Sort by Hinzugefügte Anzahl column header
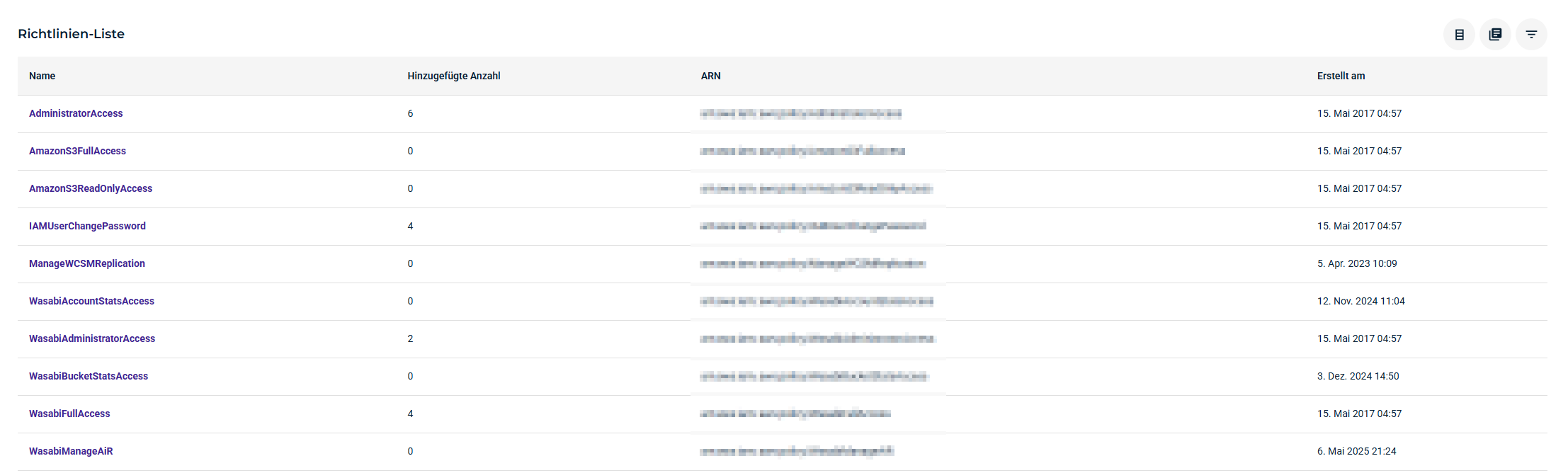 (x=453, y=76)
